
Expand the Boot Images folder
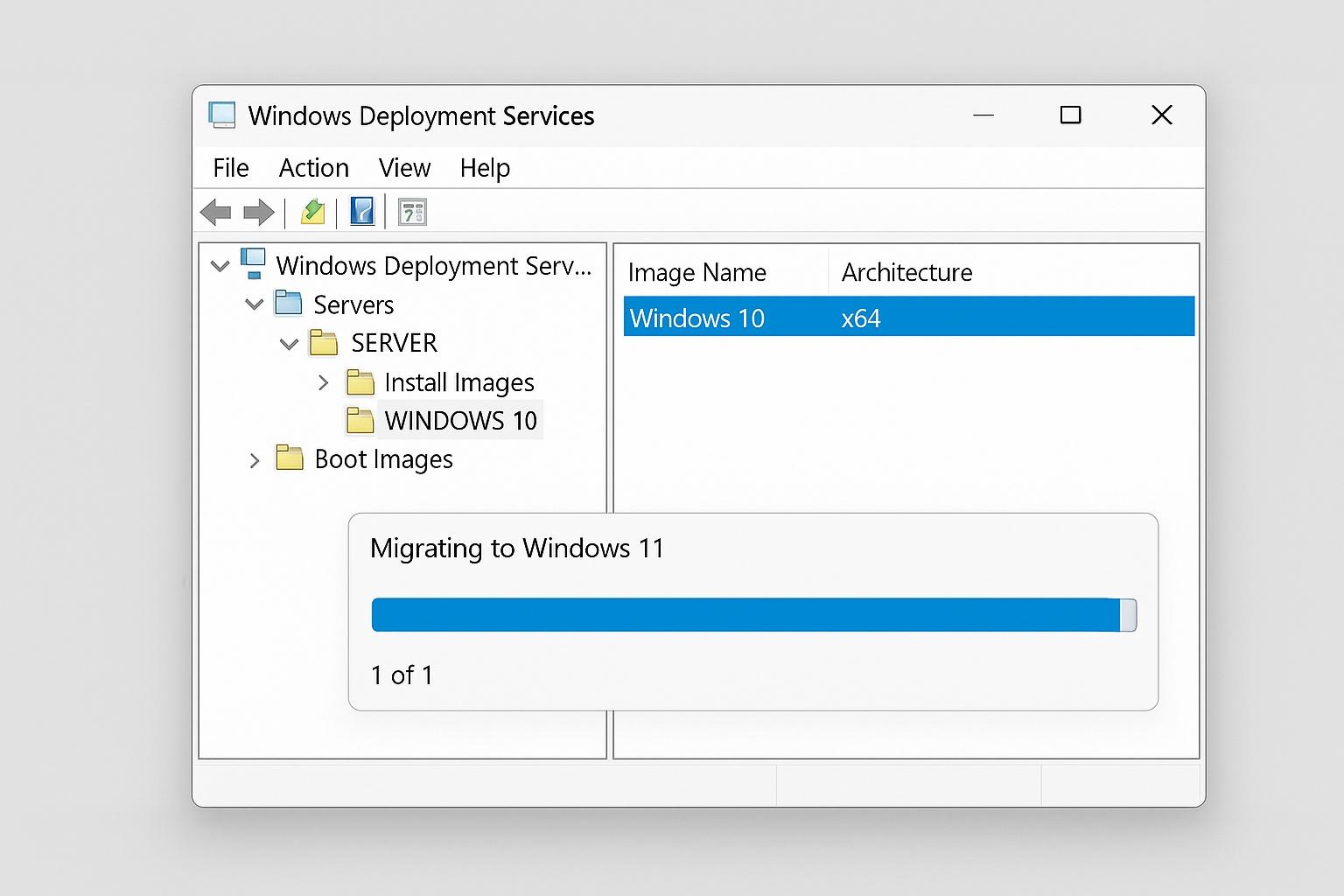tap(255, 460)
